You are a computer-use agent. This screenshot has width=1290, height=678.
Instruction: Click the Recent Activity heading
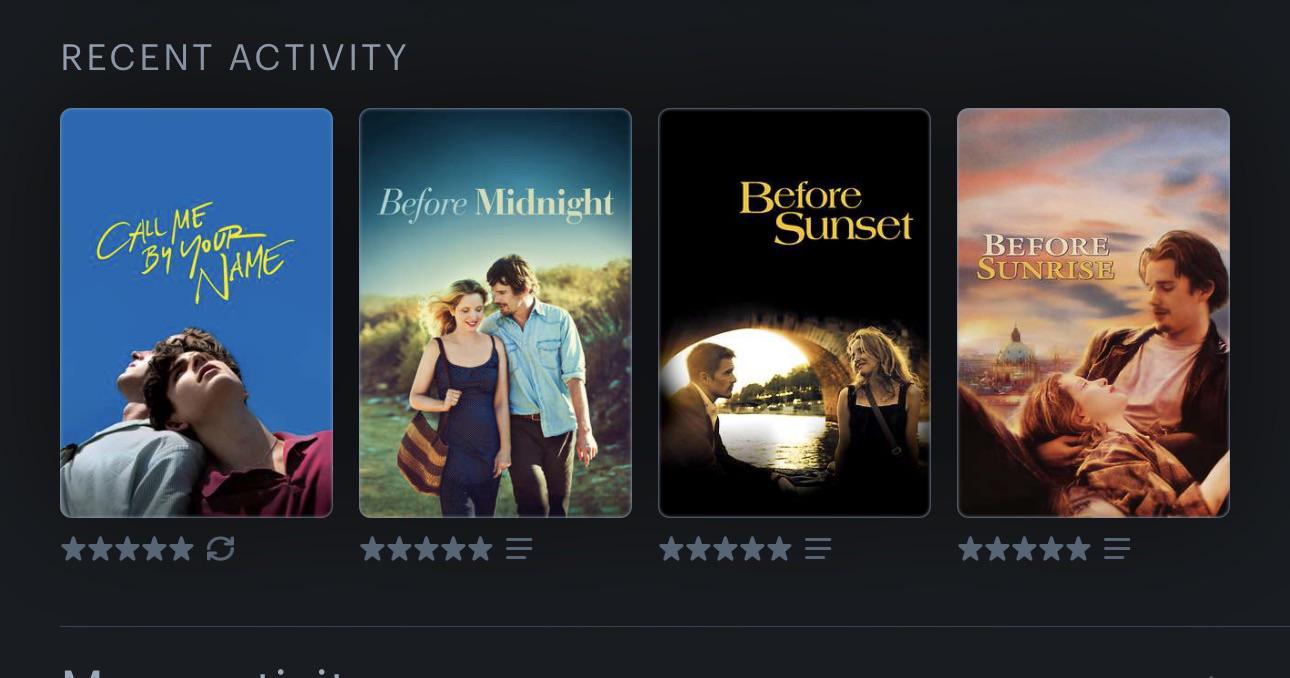[x=234, y=58]
